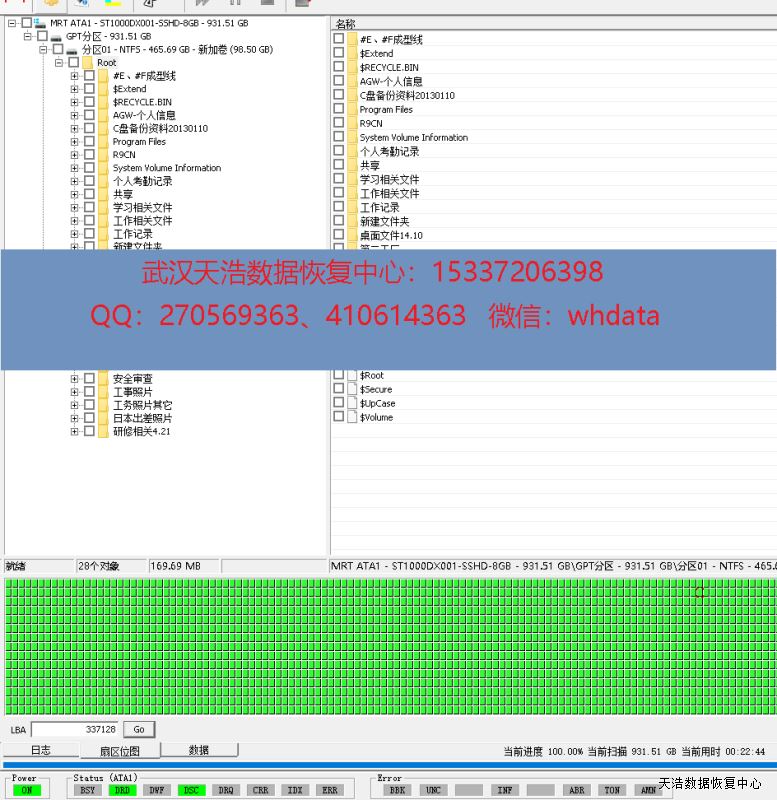Expand the 日本出差照片 tree node
The width and height of the screenshot is (777, 800).
coord(74,418)
